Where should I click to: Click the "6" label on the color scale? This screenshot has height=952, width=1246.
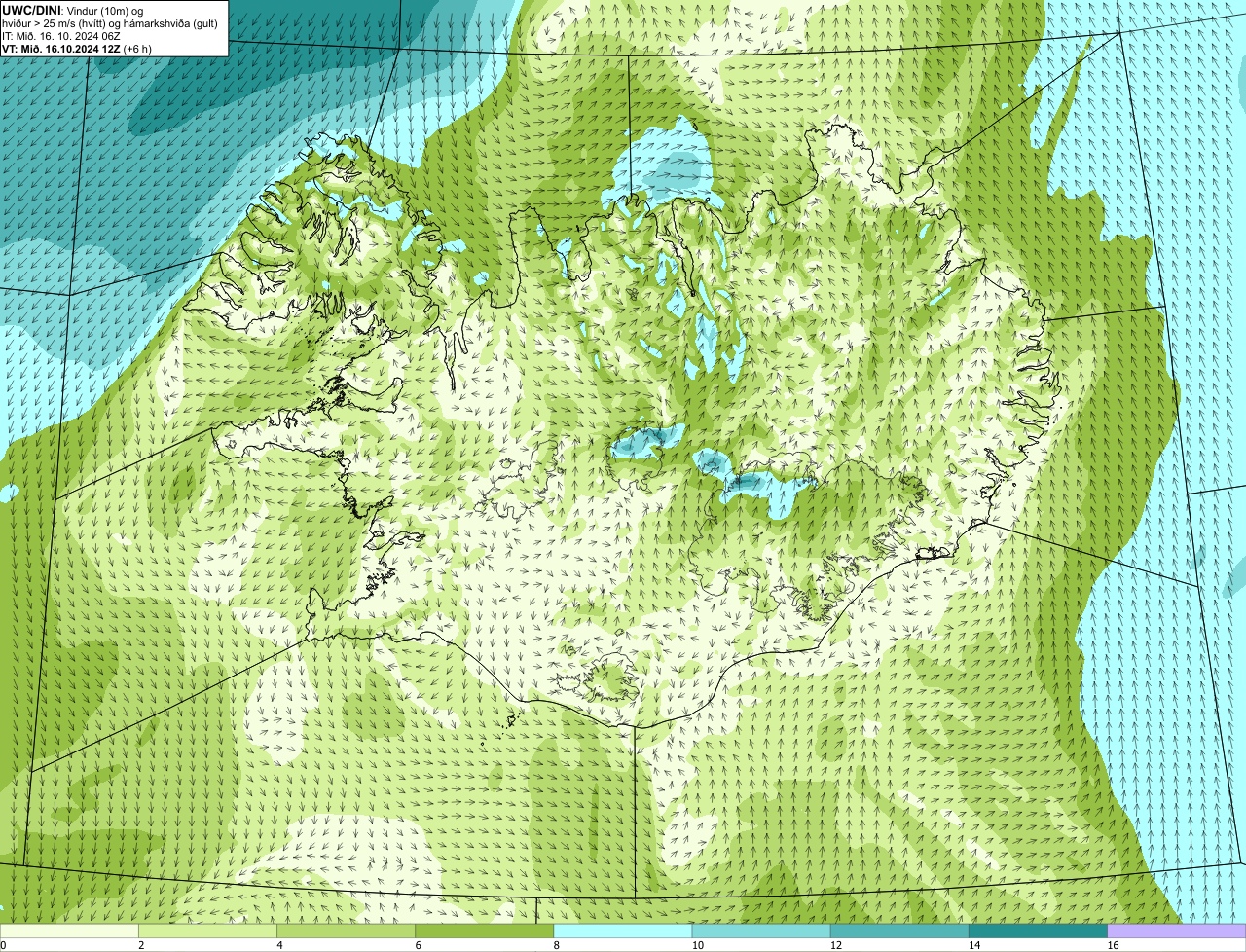419,945
